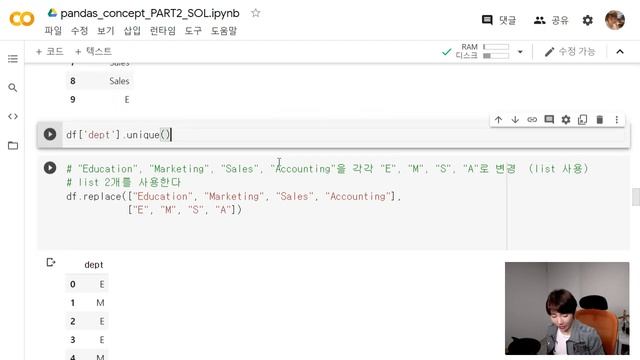Star the pandas_concept_PART2_SOL.ipynb notebook
The width and height of the screenshot is (640, 360).
tap(256, 13)
